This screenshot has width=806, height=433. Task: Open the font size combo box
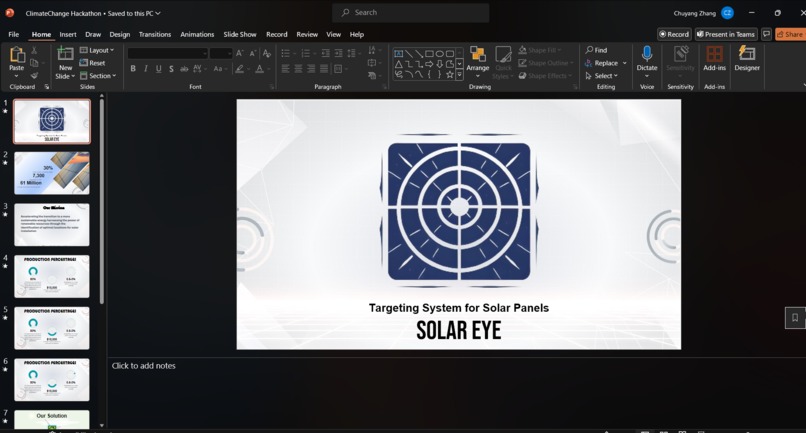click(x=221, y=53)
